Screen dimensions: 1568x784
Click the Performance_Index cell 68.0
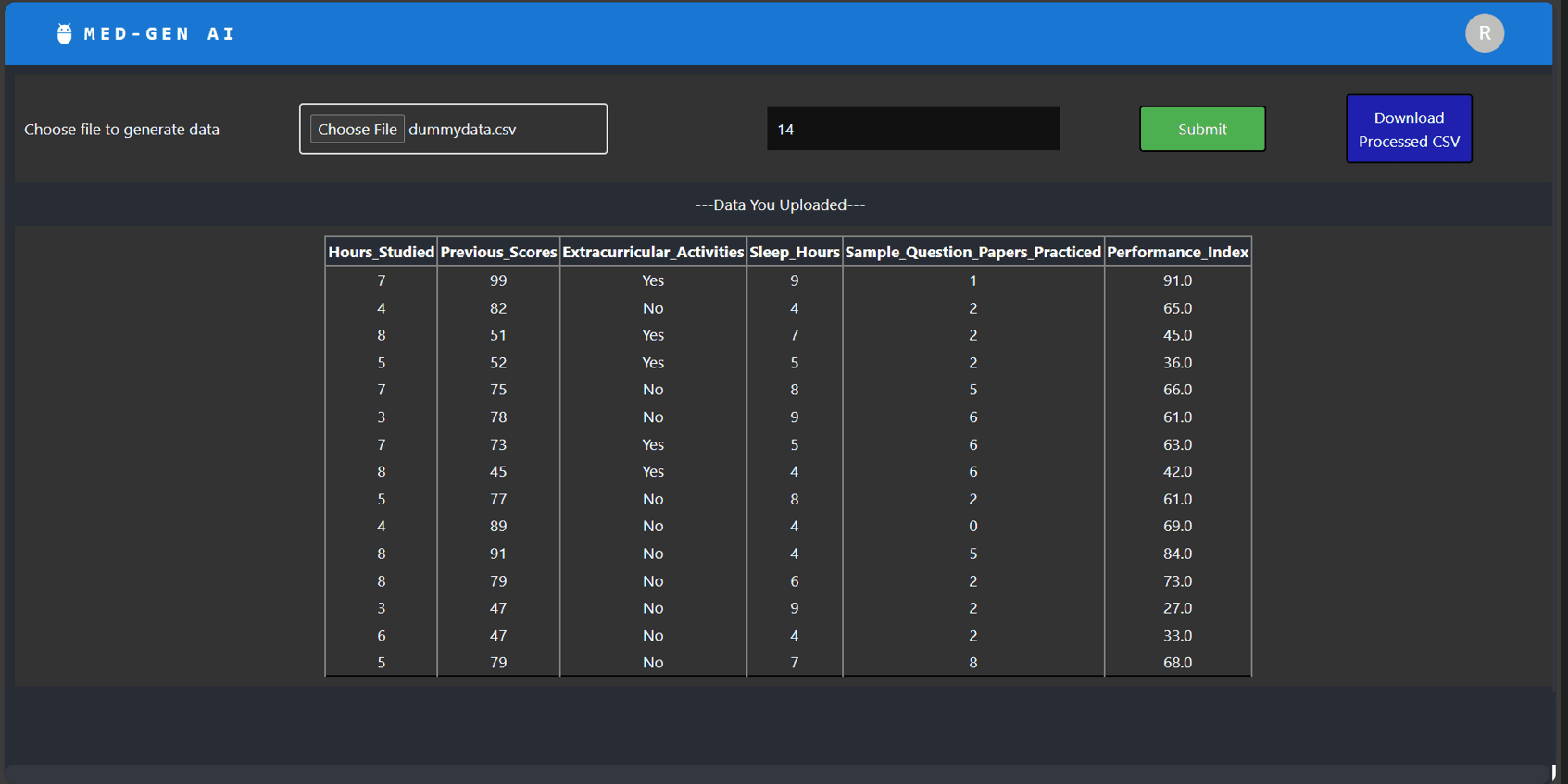pyautogui.click(x=1177, y=663)
